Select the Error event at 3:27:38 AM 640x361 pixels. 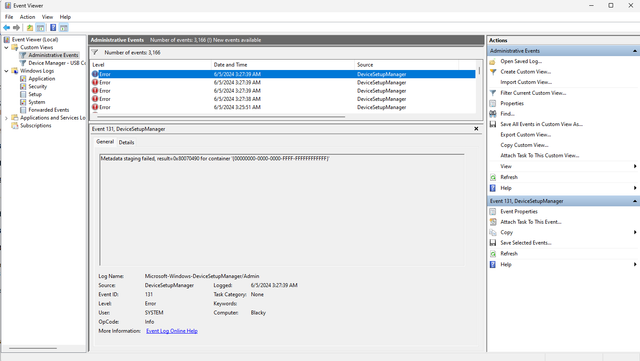(x=283, y=99)
